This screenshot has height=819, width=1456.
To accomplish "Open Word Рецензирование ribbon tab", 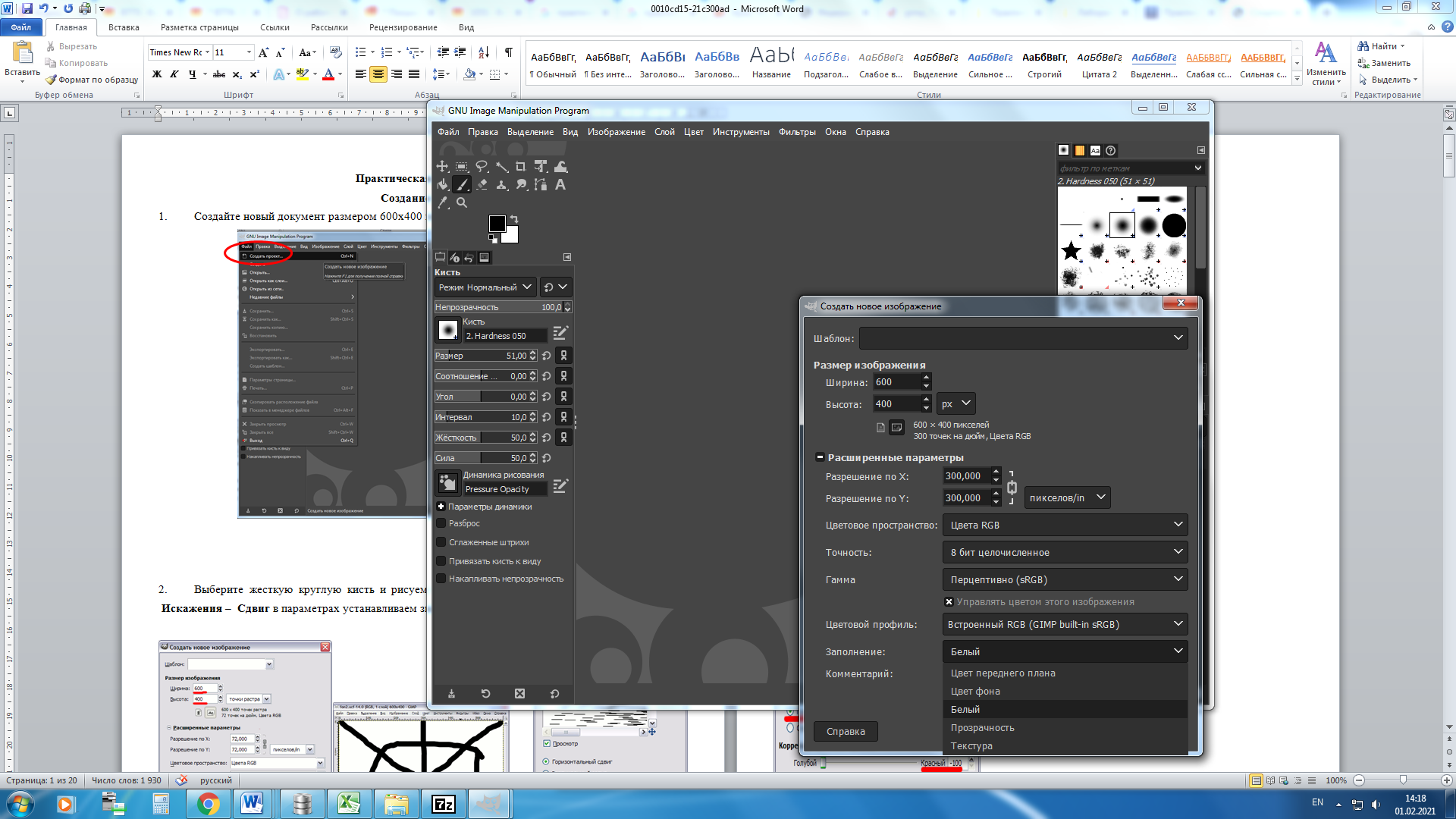I will (403, 27).
